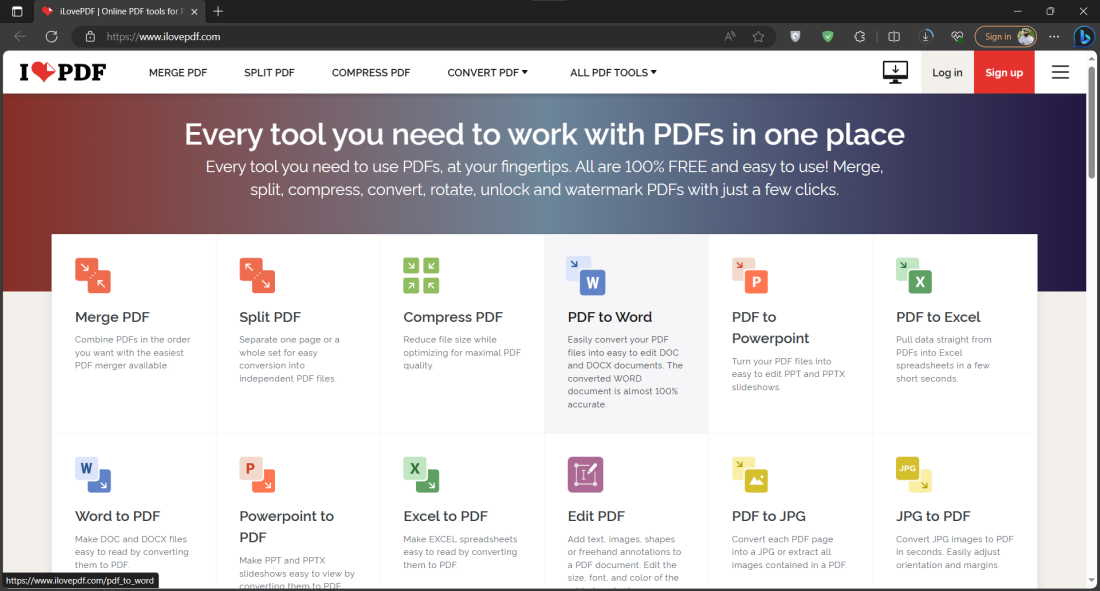The width and height of the screenshot is (1100, 591).
Task: Click the JPG to PDF icon
Action: (914, 474)
